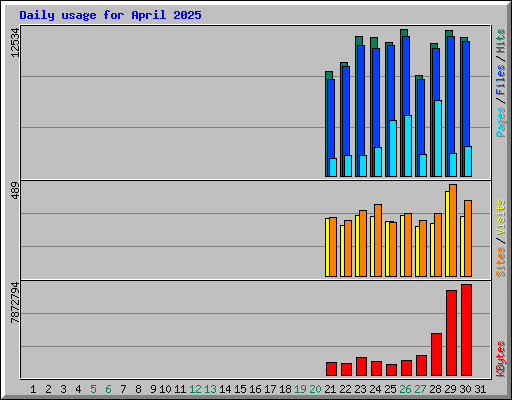Image resolution: width=512 pixels, height=400 pixels.
Task: Click the cyan Pages bar for day 28
Action: pos(438,138)
